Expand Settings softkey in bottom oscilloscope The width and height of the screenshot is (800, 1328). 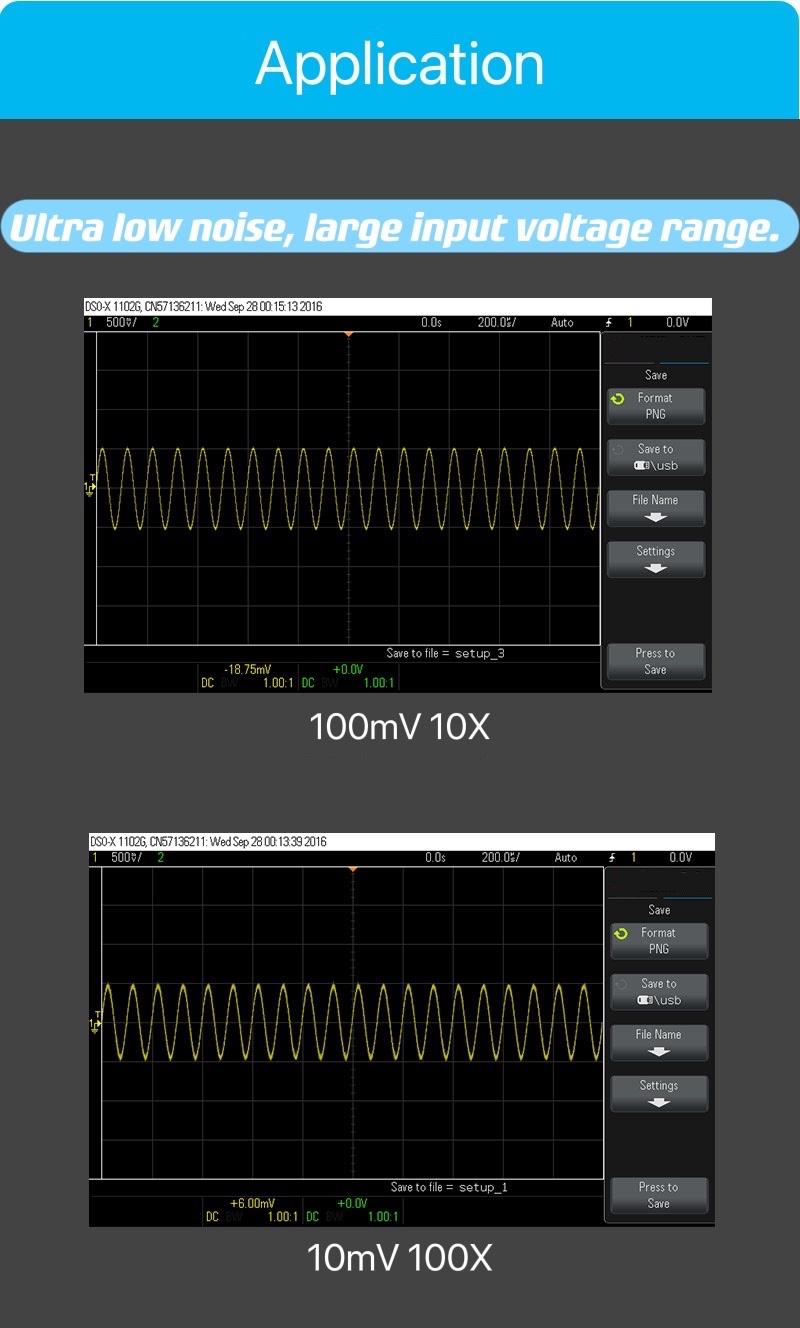658,1093
